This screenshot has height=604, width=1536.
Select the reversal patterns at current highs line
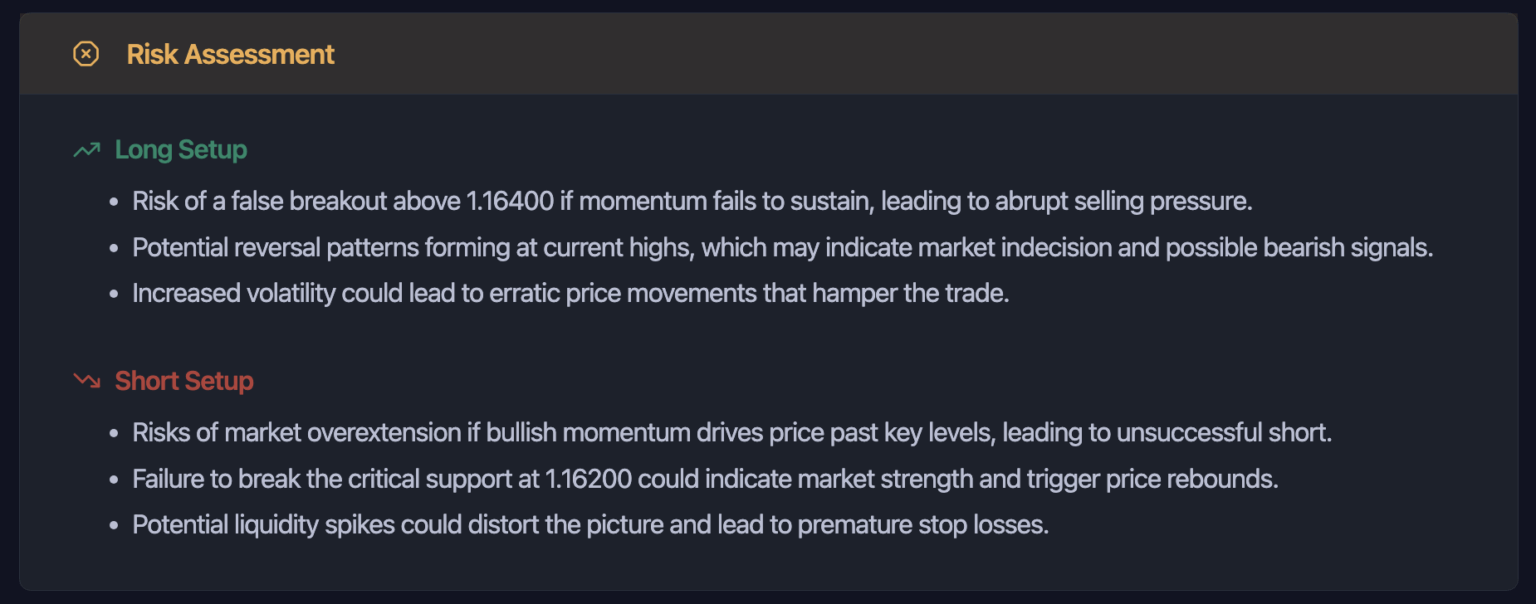point(782,247)
